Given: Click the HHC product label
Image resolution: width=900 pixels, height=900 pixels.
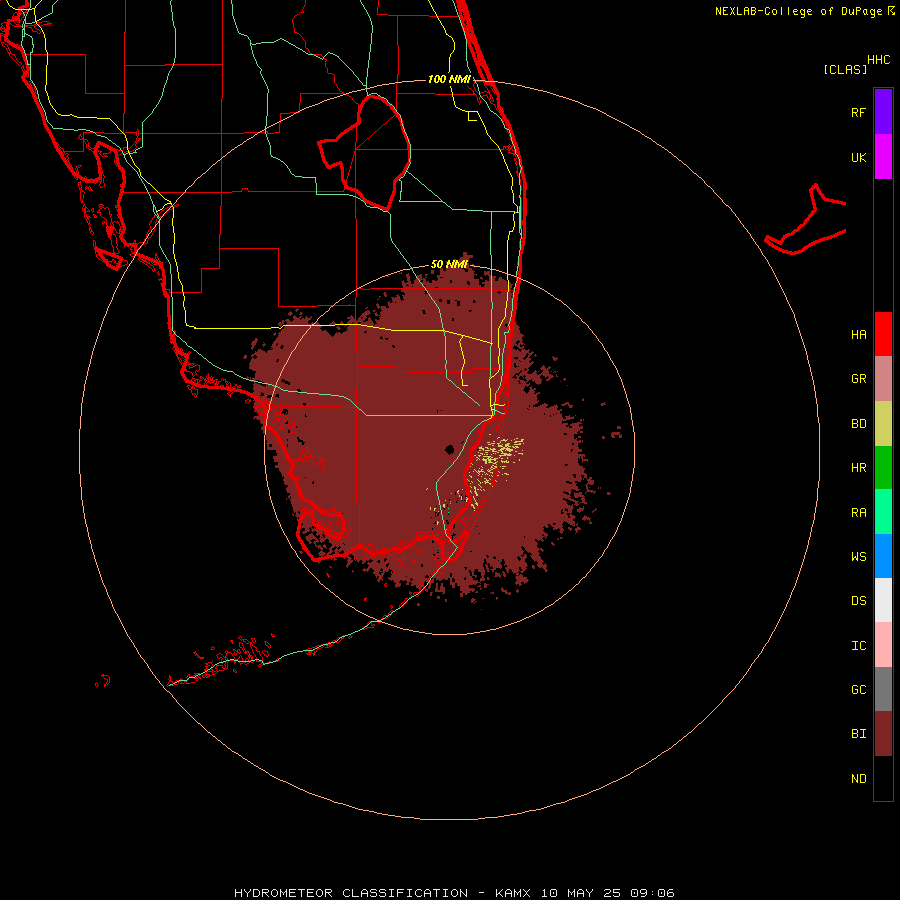Looking at the screenshot, I should tap(878, 60).
